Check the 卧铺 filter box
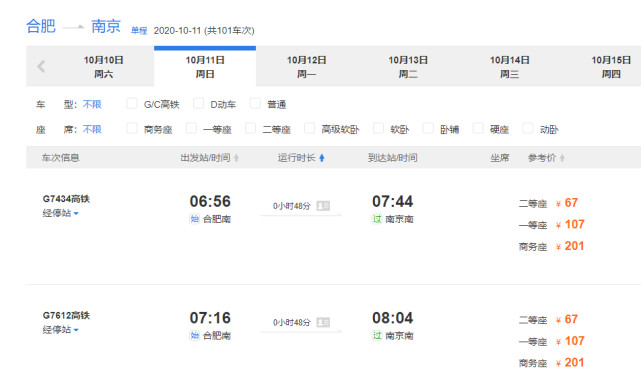Image resolution: width=641 pixels, height=384 pixels. click(428, 128)
